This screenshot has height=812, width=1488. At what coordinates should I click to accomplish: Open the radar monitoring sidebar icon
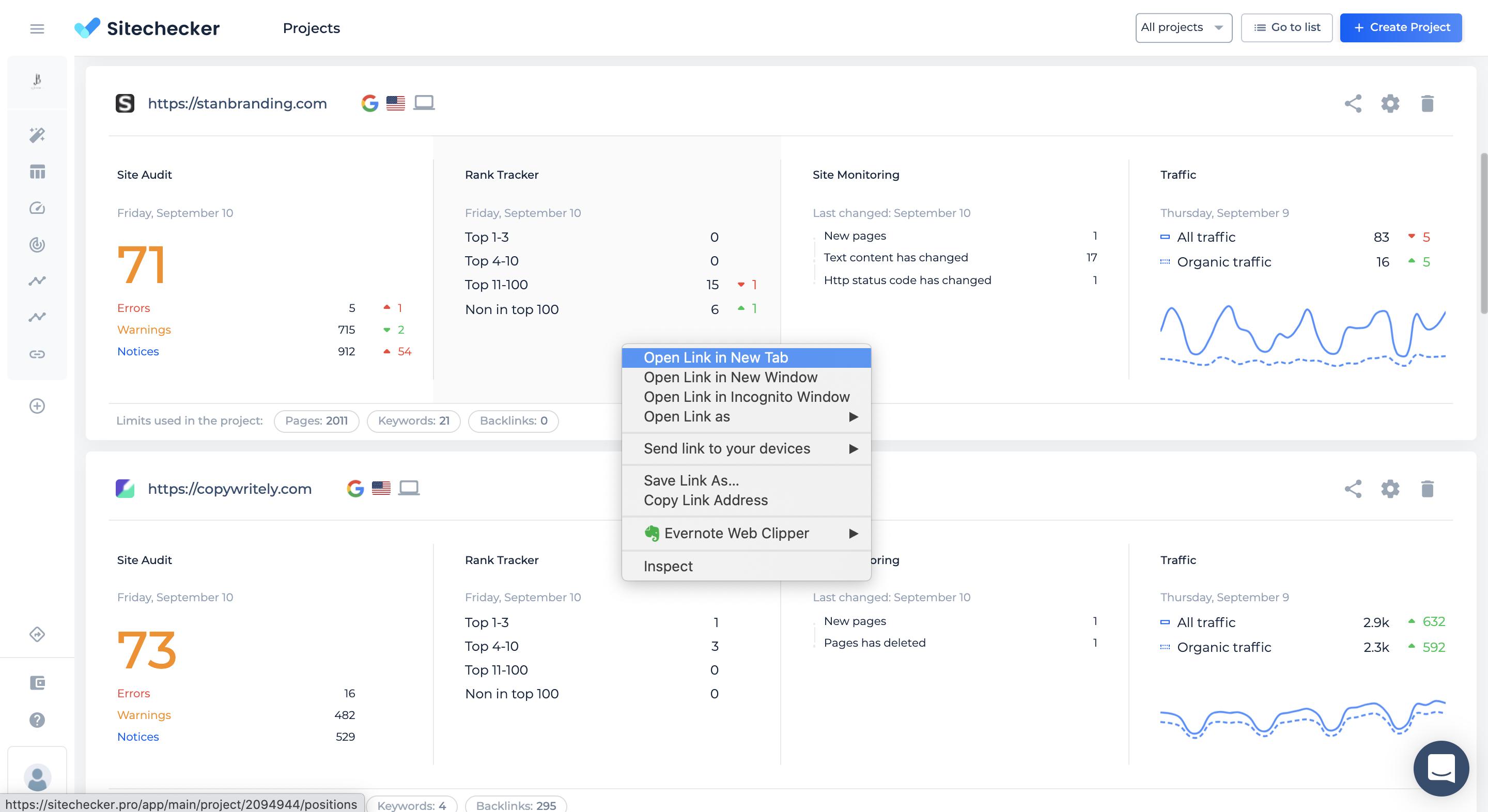pyautogui.click(x=37, y=244)
